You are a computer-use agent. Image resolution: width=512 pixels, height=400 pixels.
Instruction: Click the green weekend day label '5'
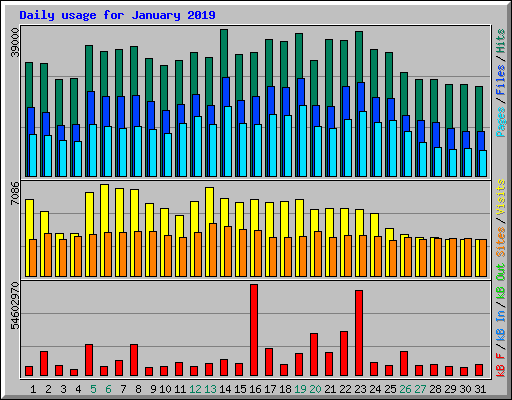(x=93, y=389)
